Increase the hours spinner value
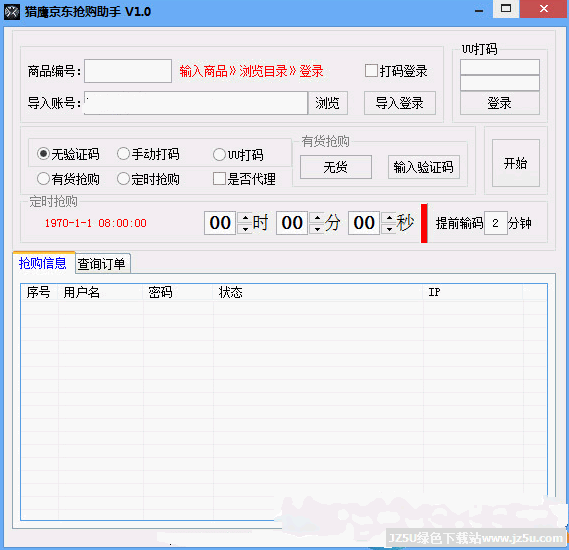 coord(246,218)
